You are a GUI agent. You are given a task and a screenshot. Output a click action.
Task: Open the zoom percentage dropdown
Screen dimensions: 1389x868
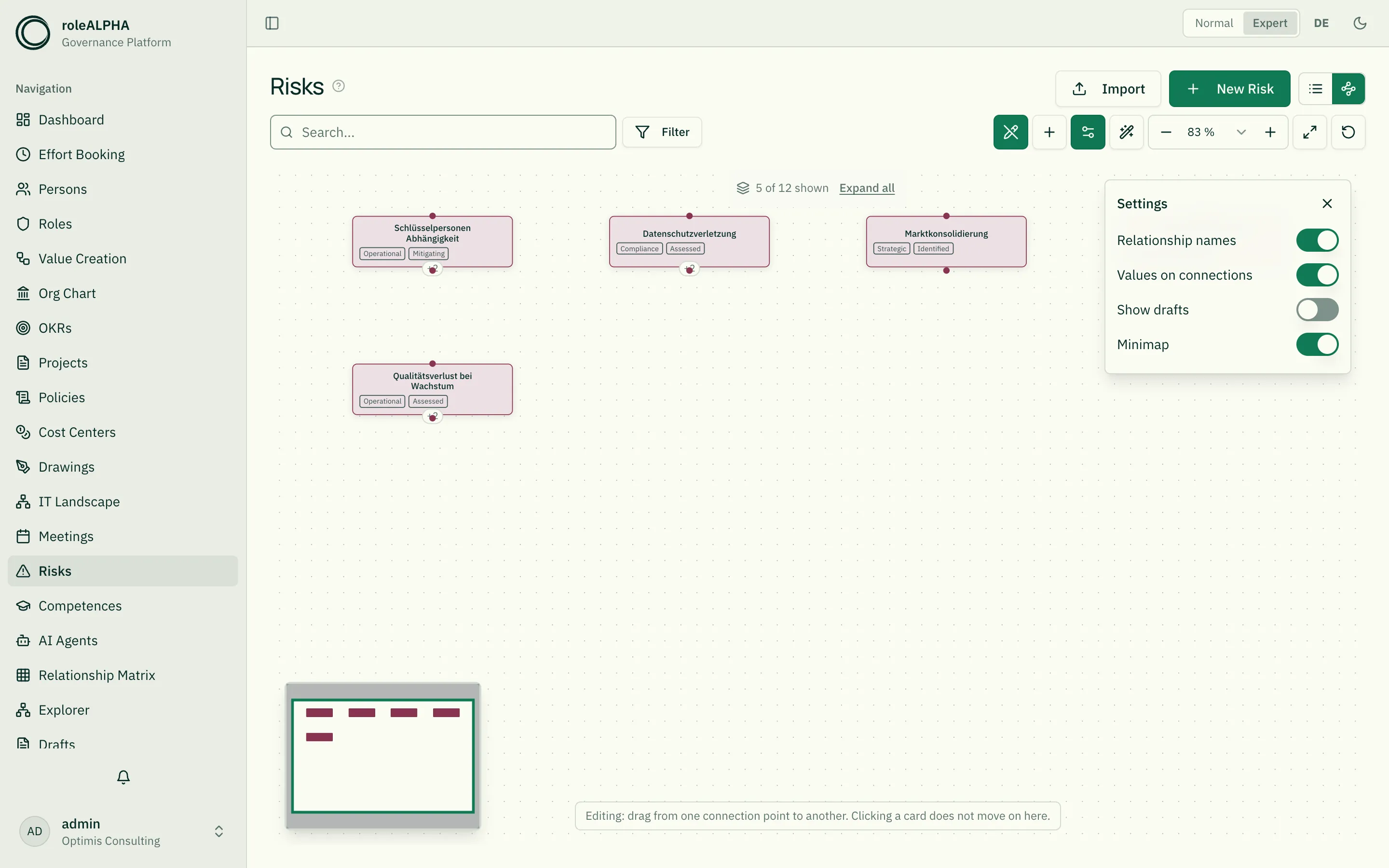pos(1241,132)
